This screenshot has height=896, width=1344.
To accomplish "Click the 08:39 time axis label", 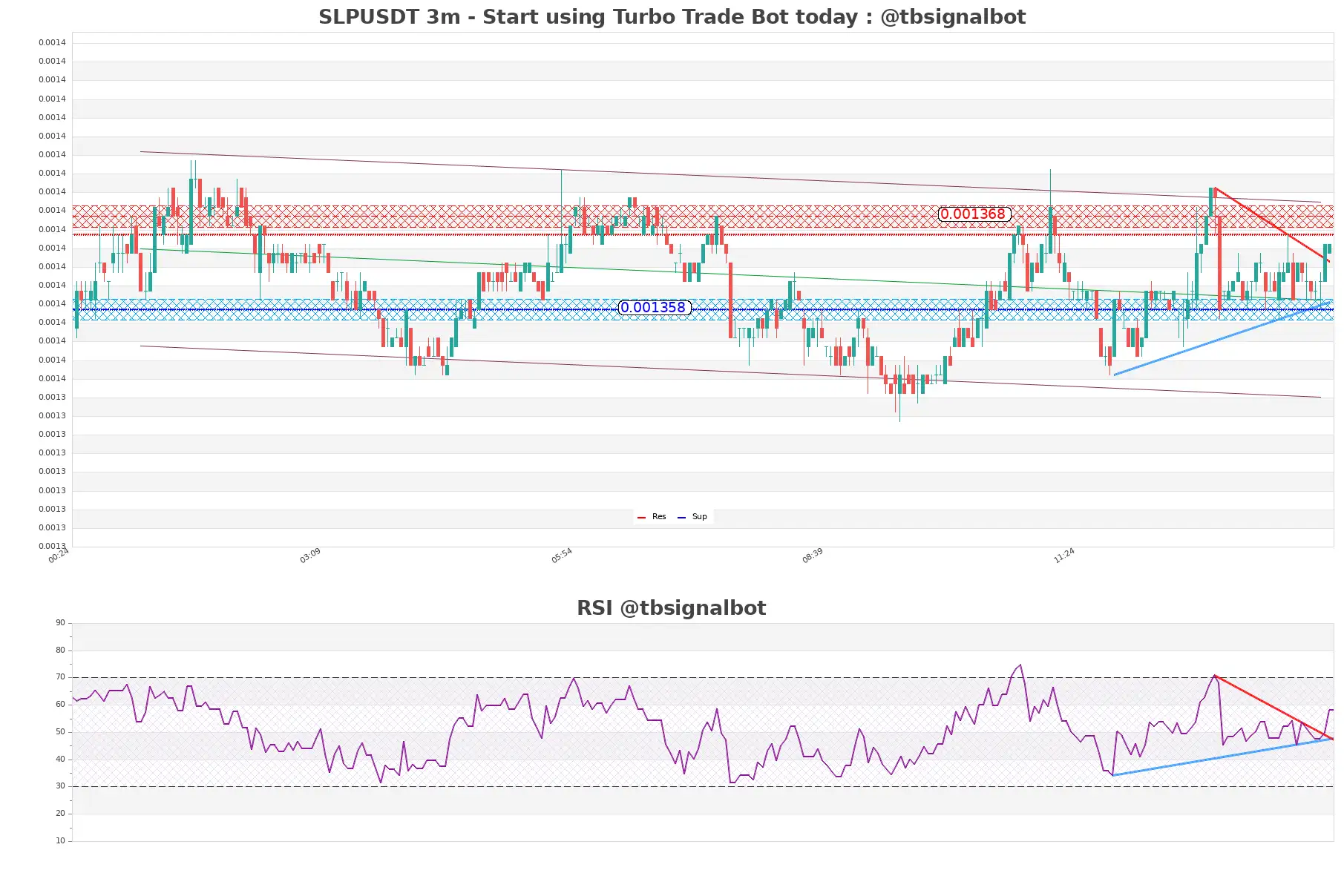I will [x=813, y=556].
